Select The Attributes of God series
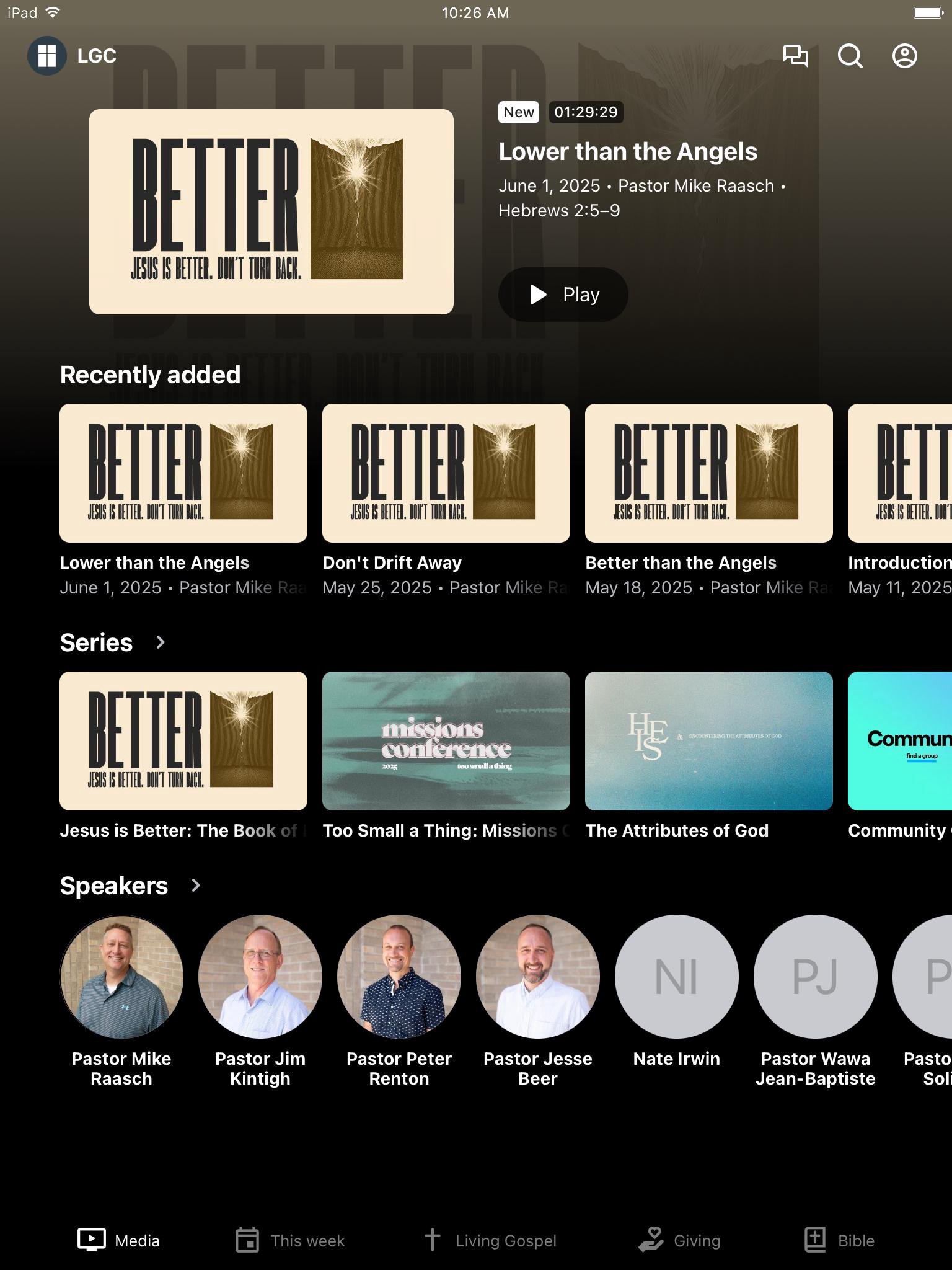952x1270 pixels. 709,741
